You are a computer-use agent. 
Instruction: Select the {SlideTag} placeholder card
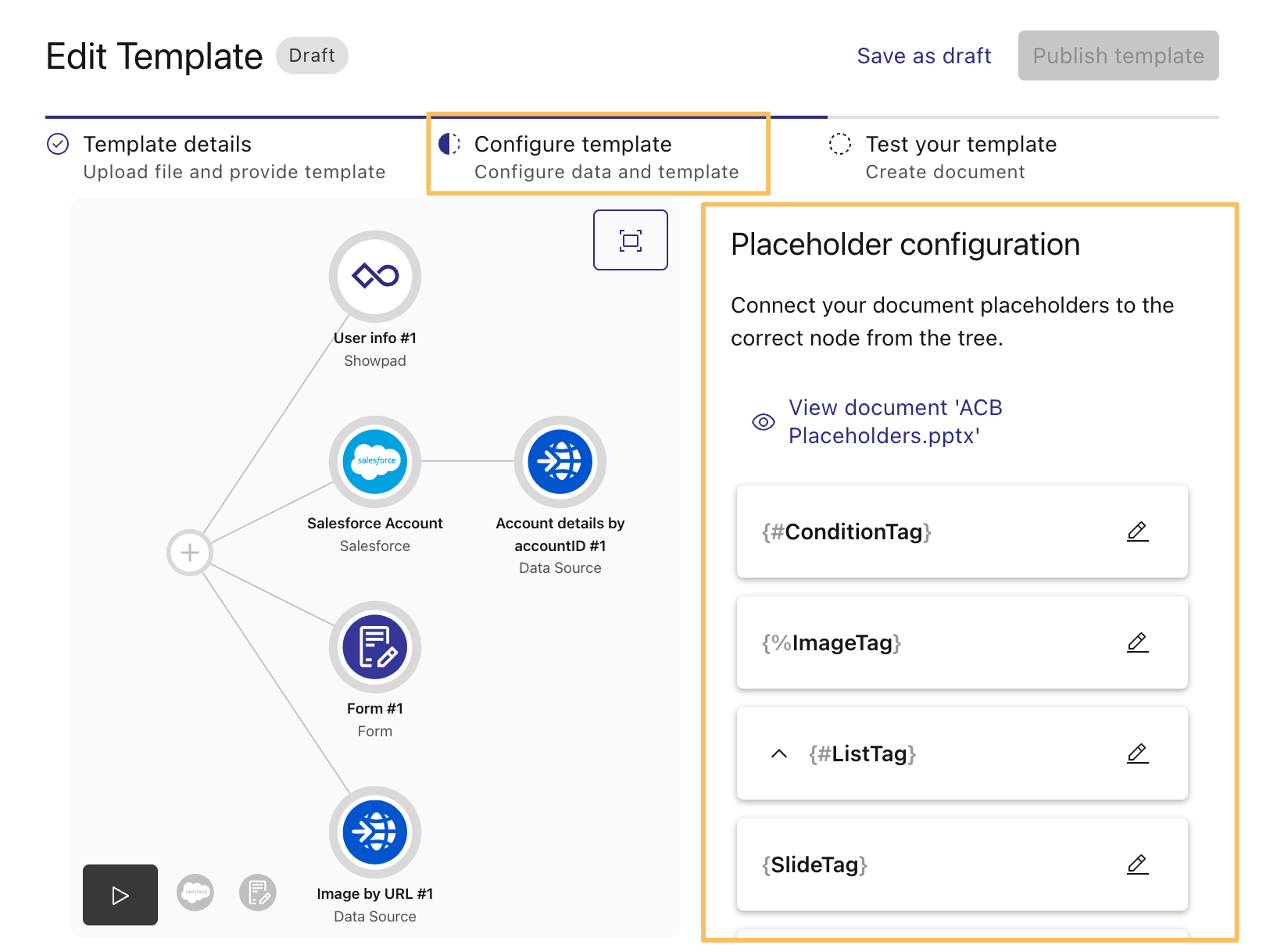click(x=962, y=864)
